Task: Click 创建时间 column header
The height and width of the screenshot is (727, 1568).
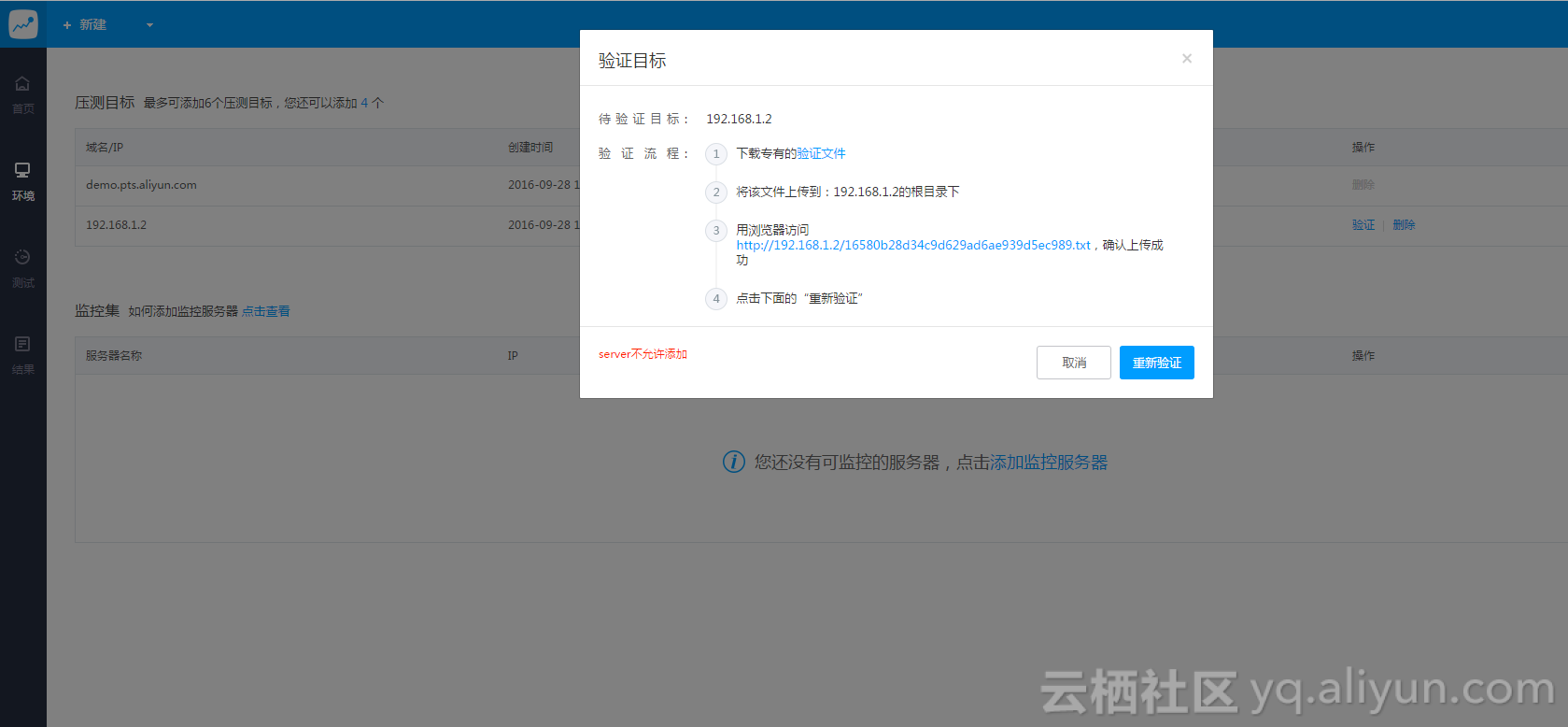Action: point(530,148)
